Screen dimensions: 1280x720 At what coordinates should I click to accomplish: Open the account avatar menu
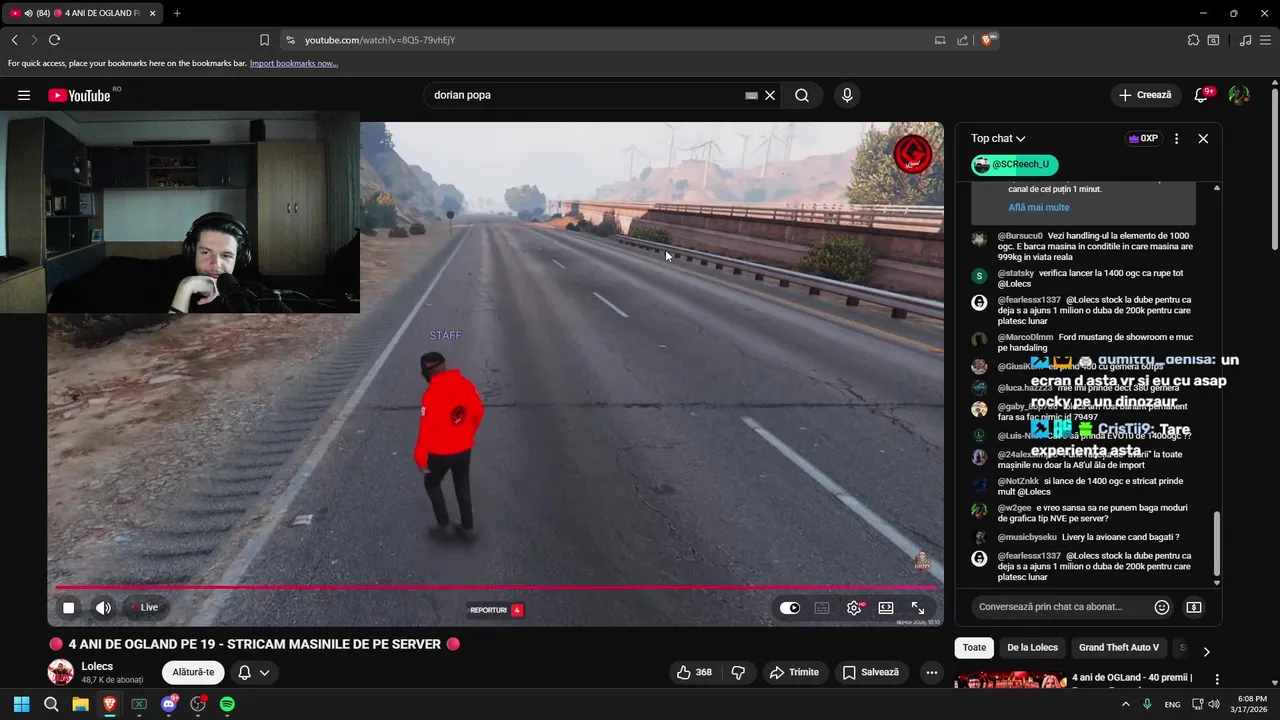[x=1239, y=95]
